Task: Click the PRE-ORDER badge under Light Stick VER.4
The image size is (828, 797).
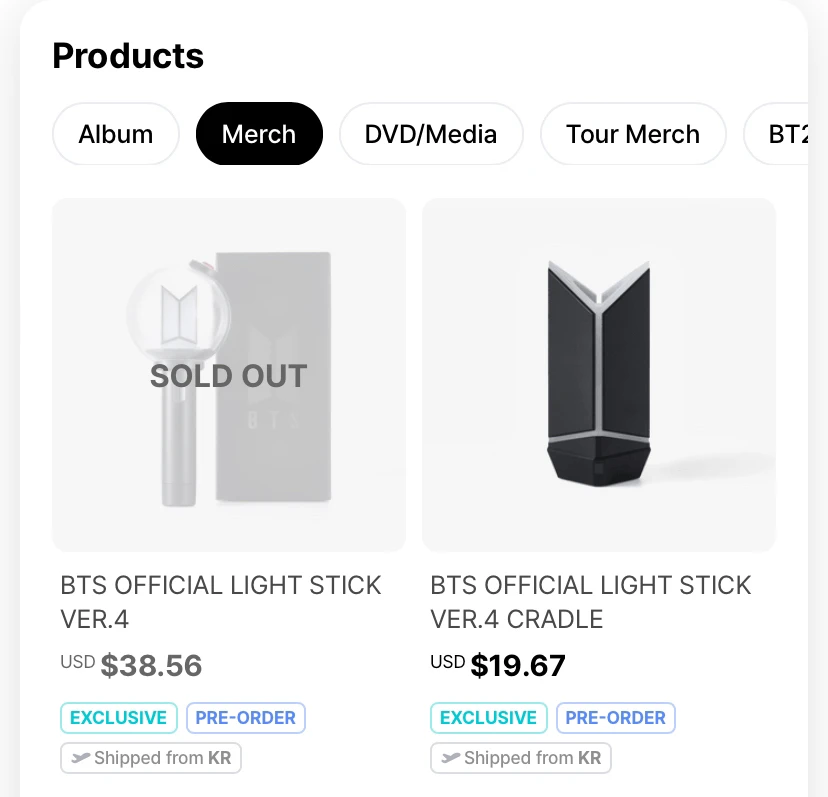Action: (x=245, y=718)
